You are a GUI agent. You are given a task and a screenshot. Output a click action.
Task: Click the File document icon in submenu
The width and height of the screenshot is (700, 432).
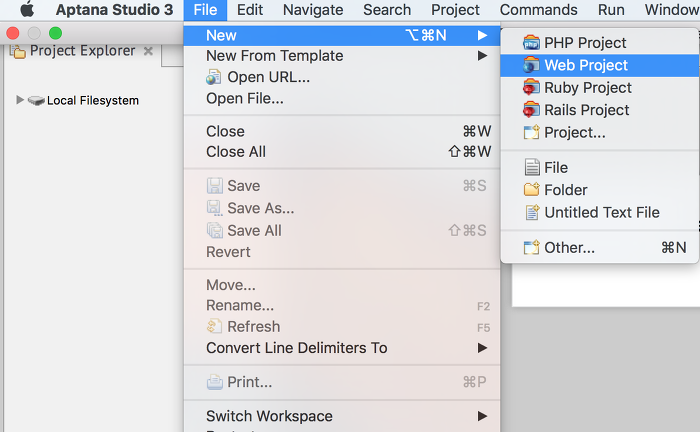point(532,167)
